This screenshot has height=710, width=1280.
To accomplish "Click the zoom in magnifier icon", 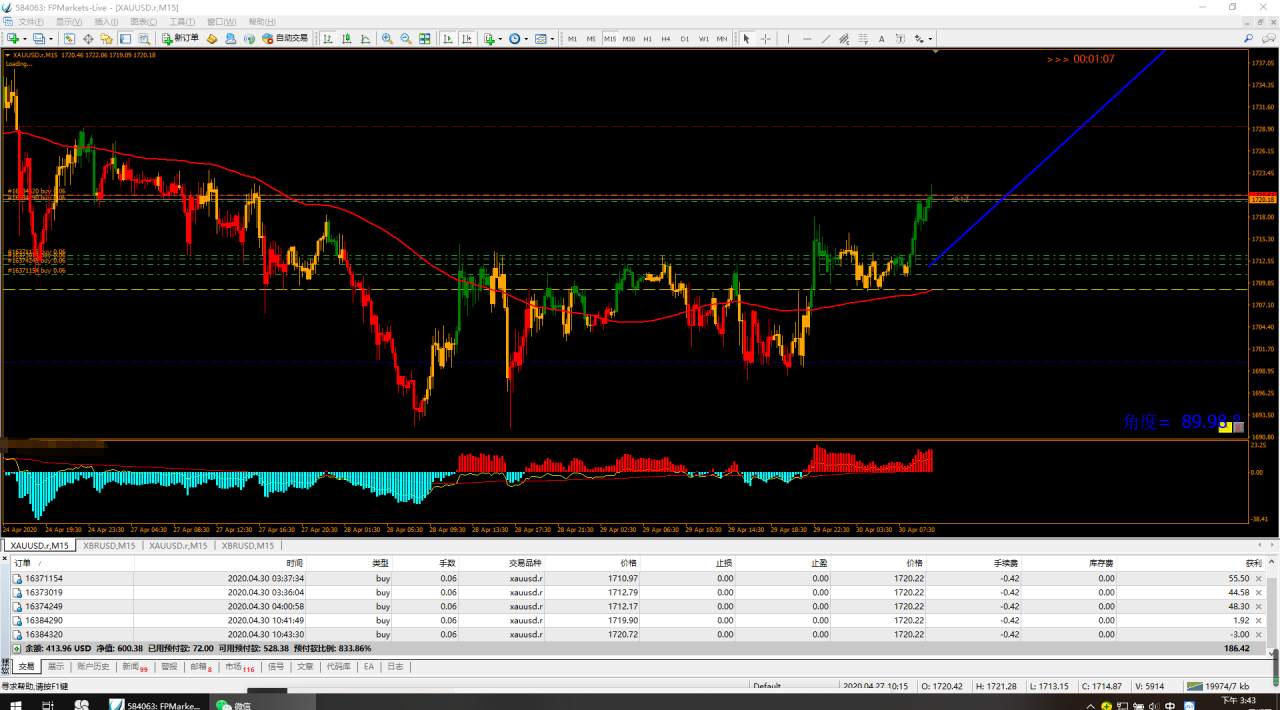I will click(x=387, y=39).
